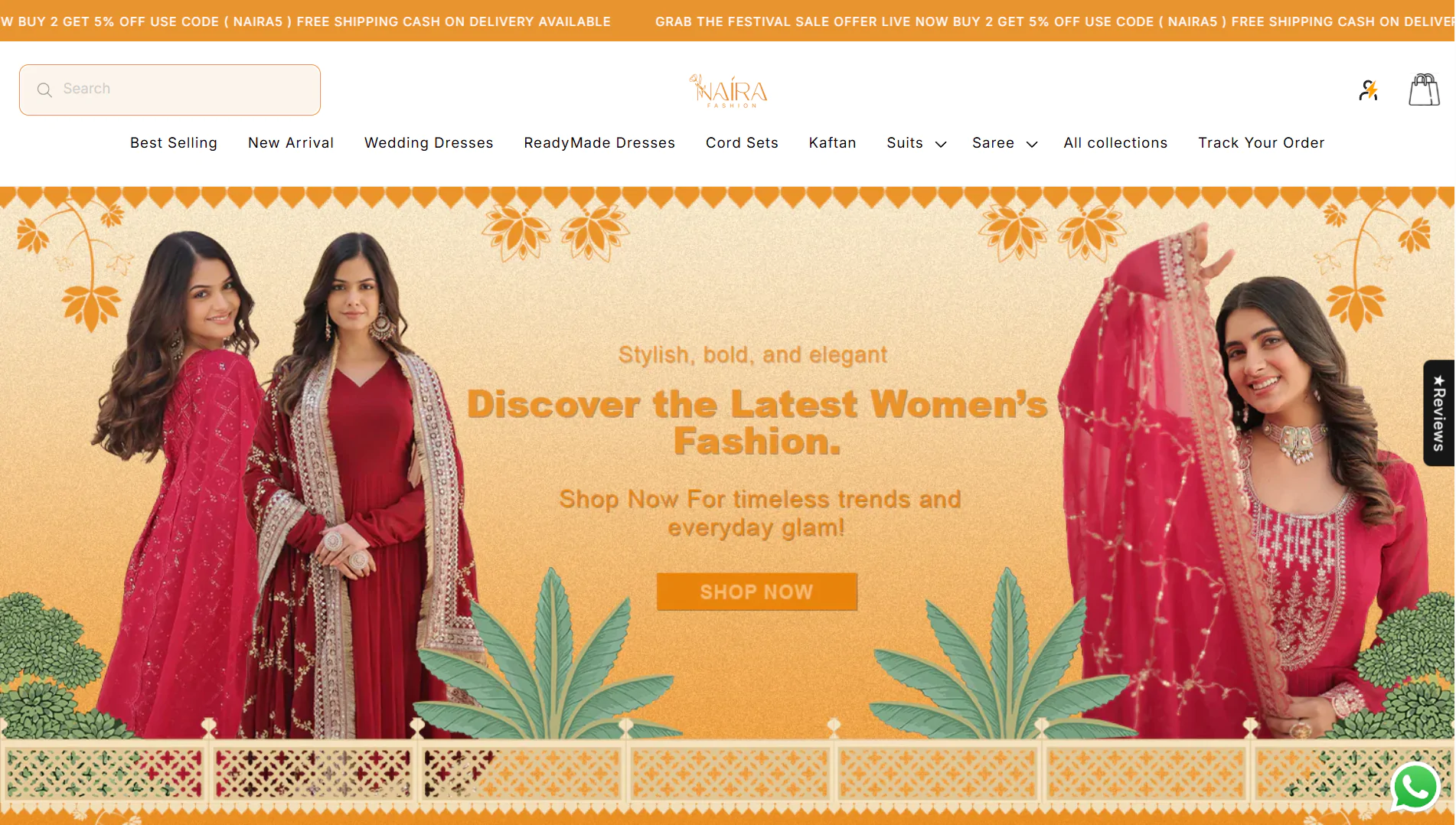This screenshot has height=825, width=1456.
Task: Open WhatsApp chat bubble
Action: [x=1415, y=787]
